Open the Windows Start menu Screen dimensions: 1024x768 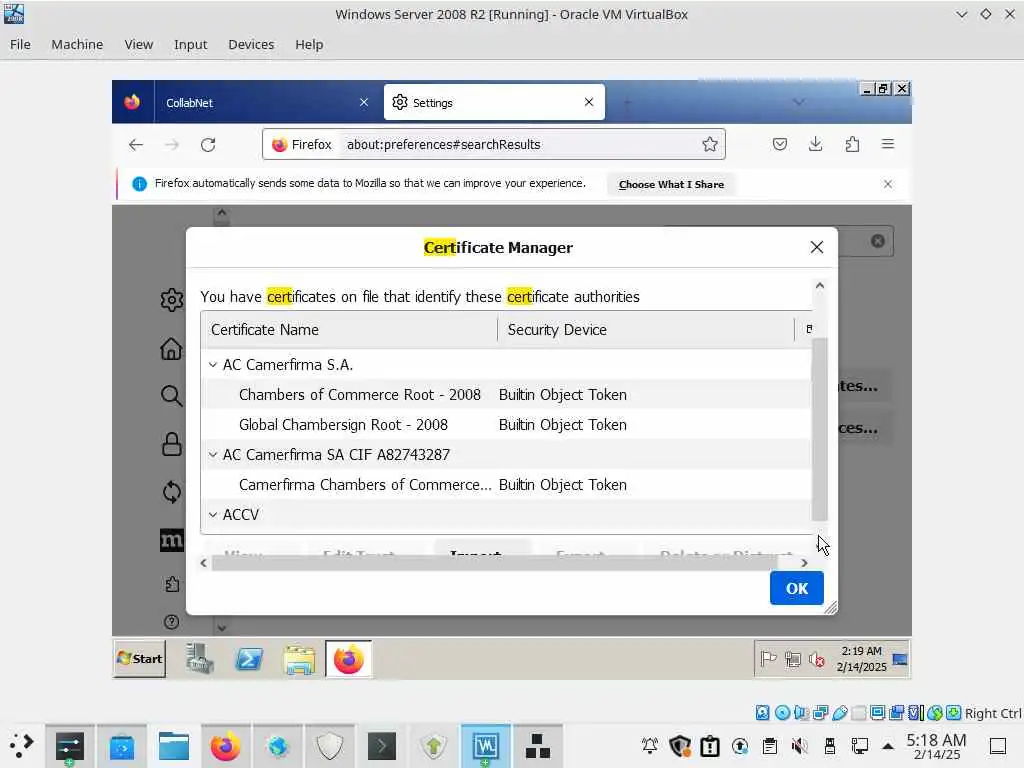[140, 659]
